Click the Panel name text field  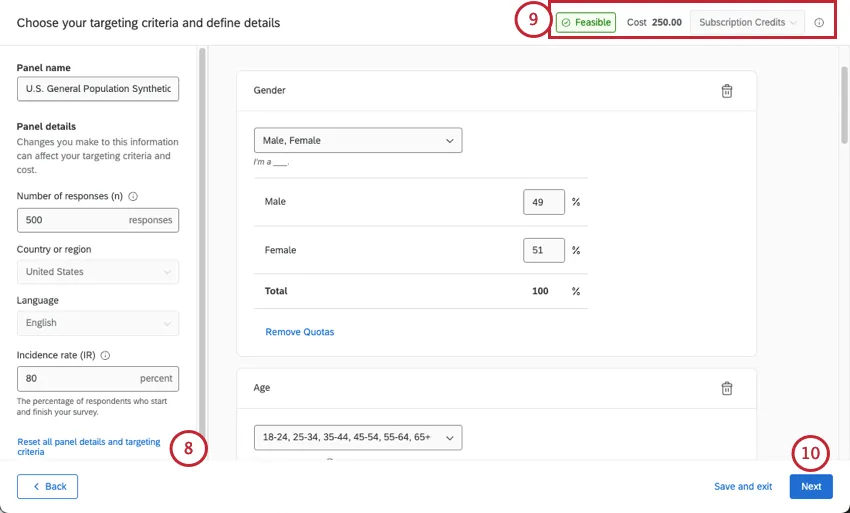click(x=98, y=89)
